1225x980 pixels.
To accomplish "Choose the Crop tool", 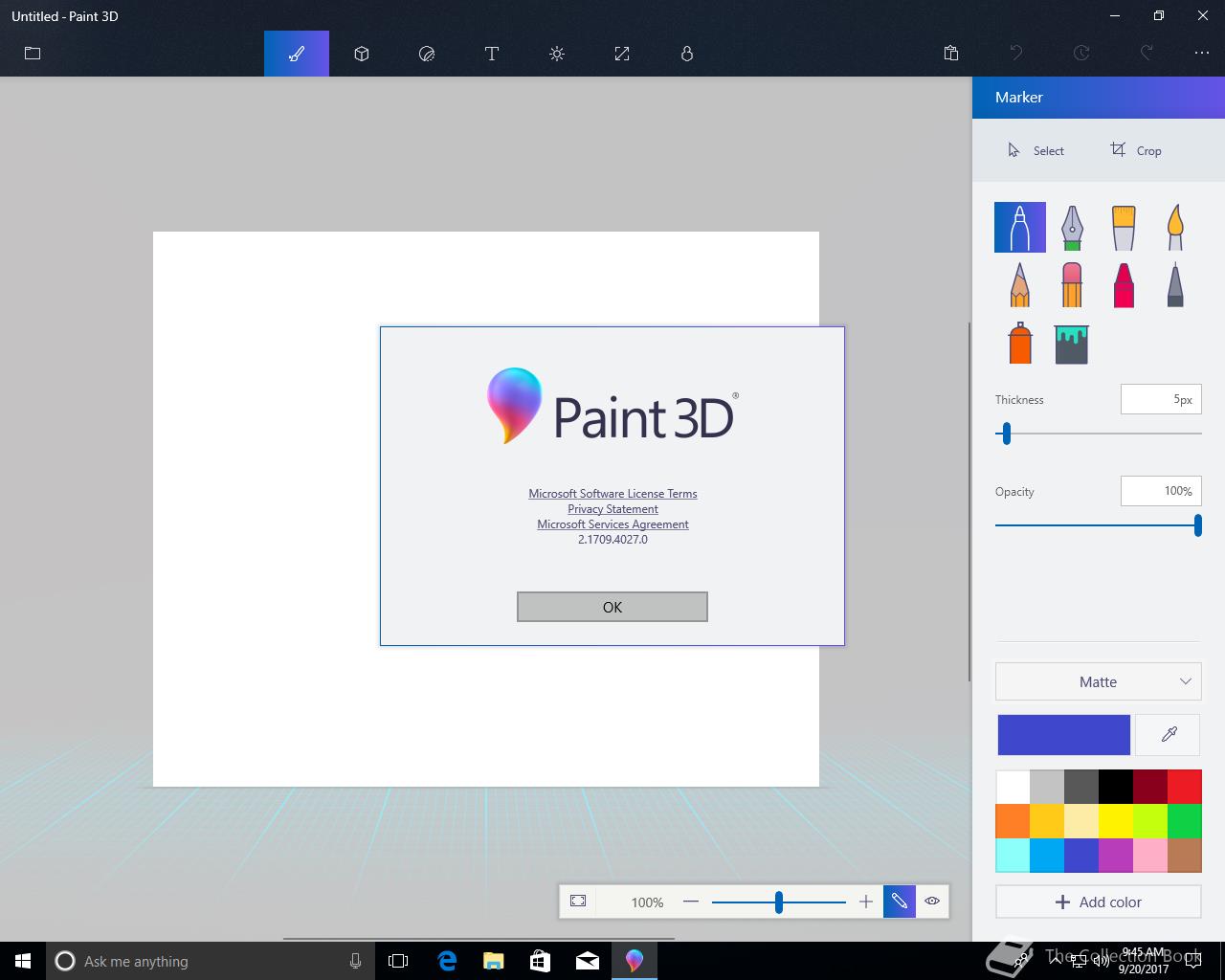I will click(1136, 150).
